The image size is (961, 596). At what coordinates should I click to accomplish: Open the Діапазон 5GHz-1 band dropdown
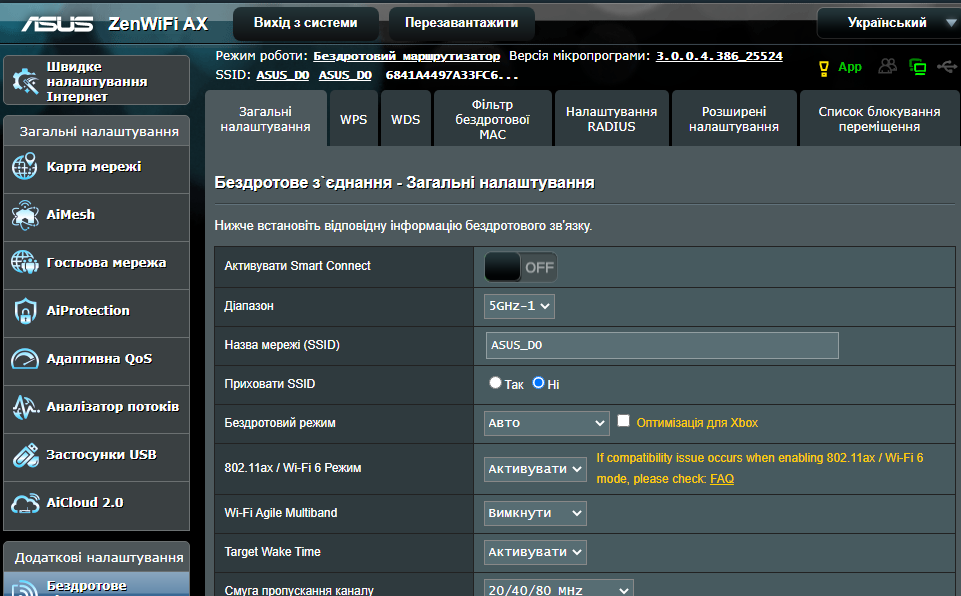click(x=519, y=306)
